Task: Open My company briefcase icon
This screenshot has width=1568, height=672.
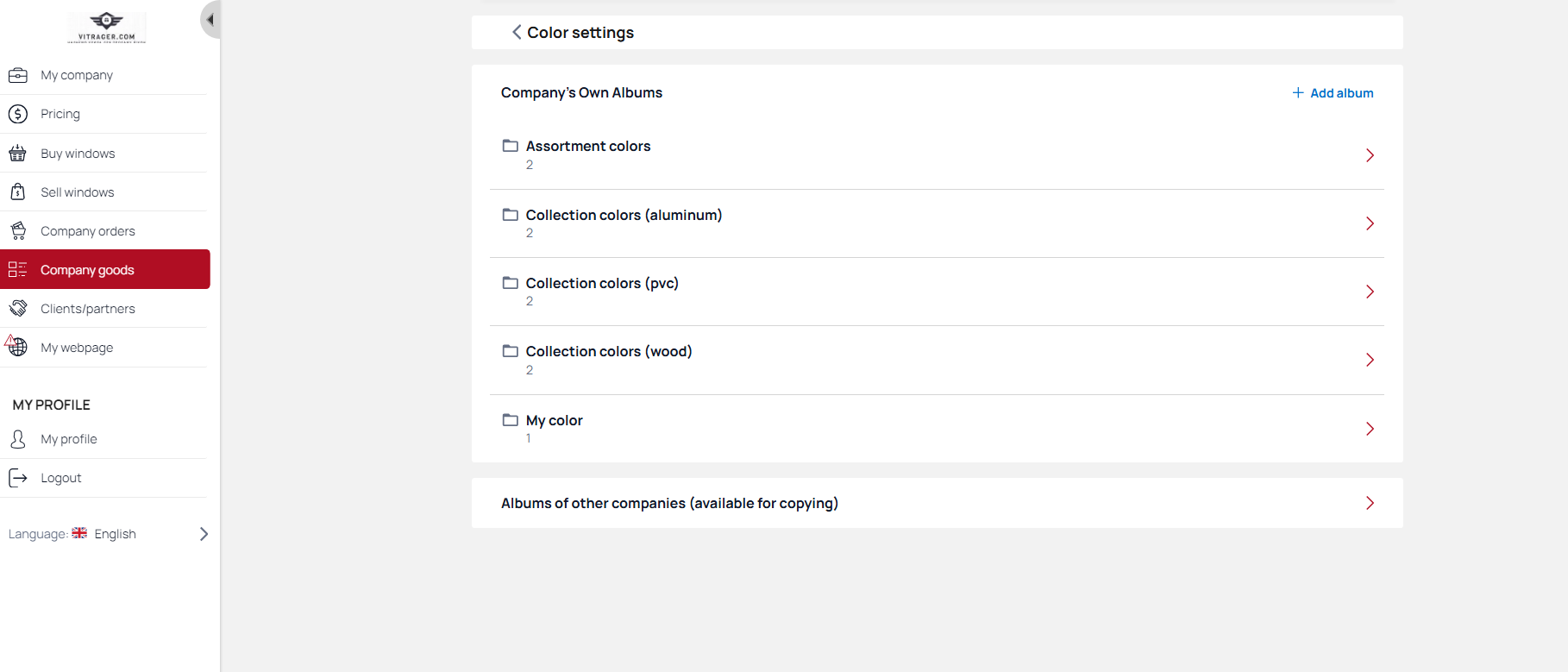Action: 18,75
